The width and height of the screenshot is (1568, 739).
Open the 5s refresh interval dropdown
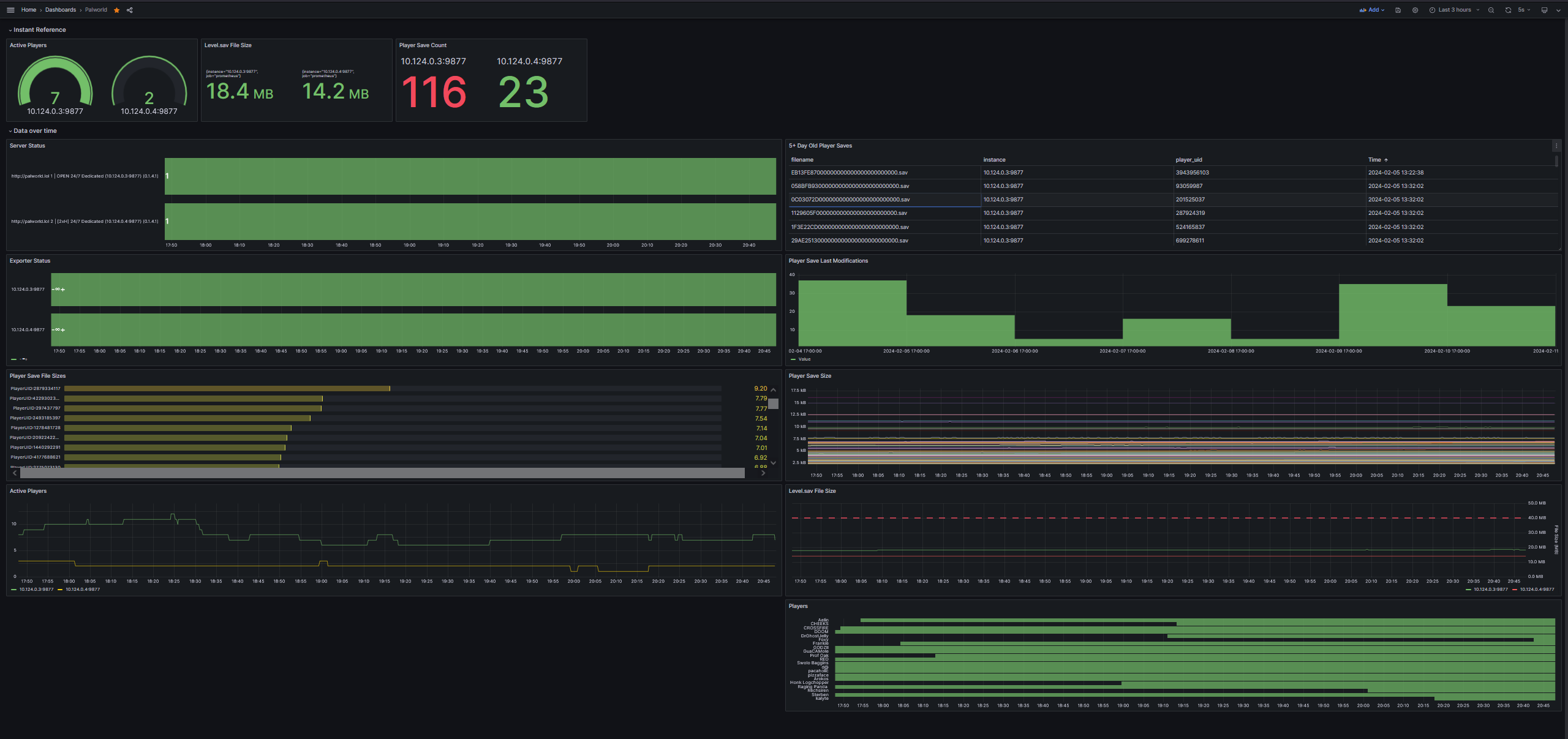pyautogui.click(x=1523, y=10)
